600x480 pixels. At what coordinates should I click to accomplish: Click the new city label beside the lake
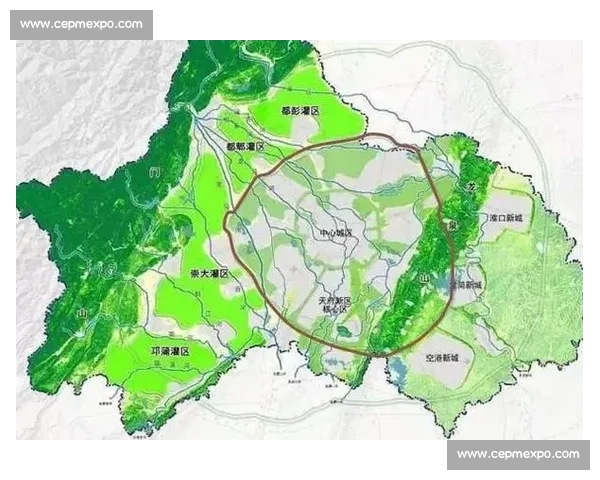[466, 285]
